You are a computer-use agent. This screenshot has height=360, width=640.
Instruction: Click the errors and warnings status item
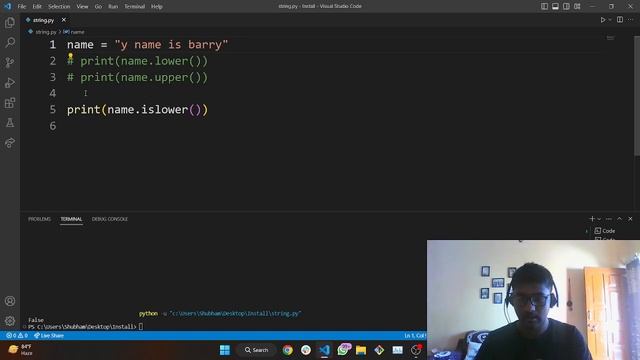pyautogui.click(x=17, y=336)
